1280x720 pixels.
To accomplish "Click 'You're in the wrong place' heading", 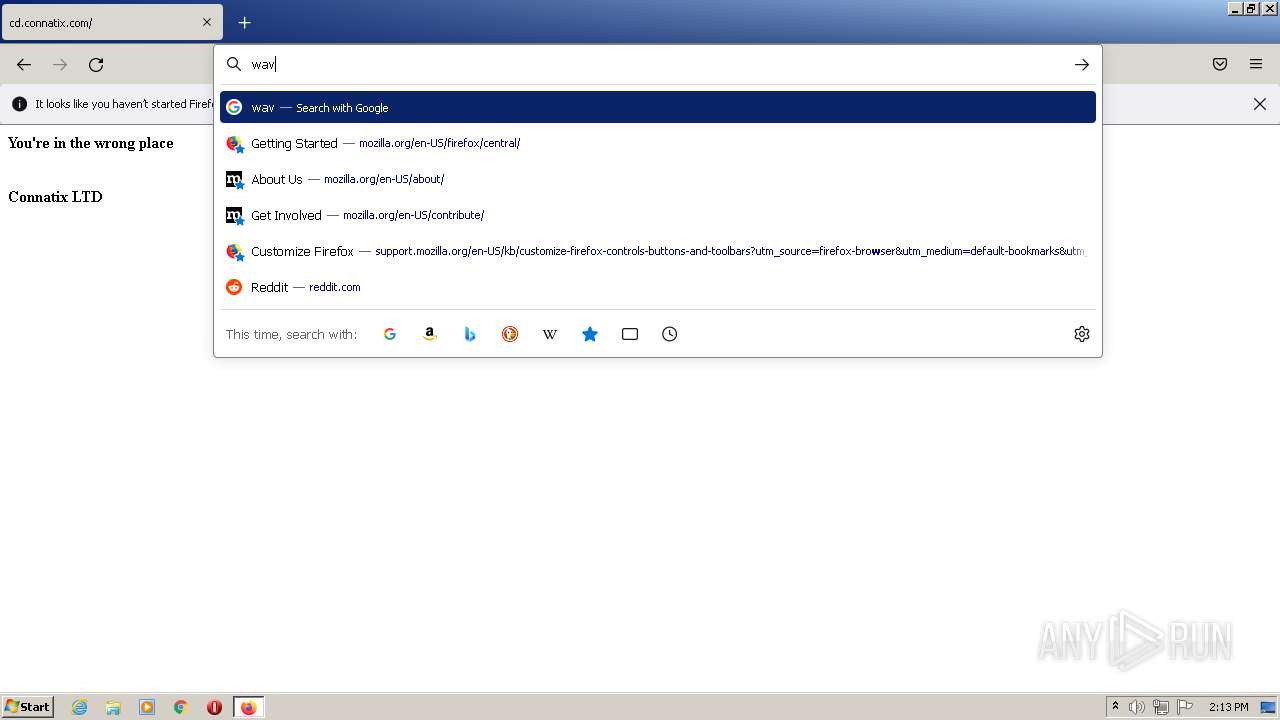I will (x=91, y=143).
